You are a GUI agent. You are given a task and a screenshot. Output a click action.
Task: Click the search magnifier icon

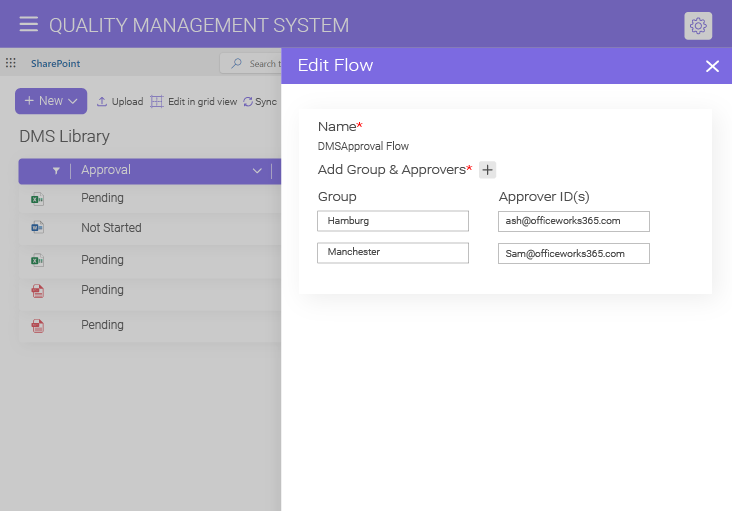pyautogui.click(x=237, y=63)
